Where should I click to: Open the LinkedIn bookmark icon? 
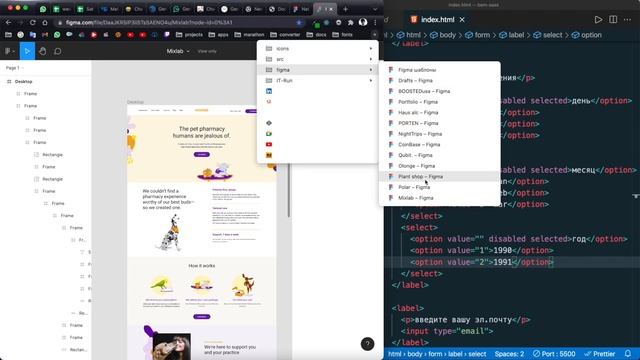pos(269,91)
